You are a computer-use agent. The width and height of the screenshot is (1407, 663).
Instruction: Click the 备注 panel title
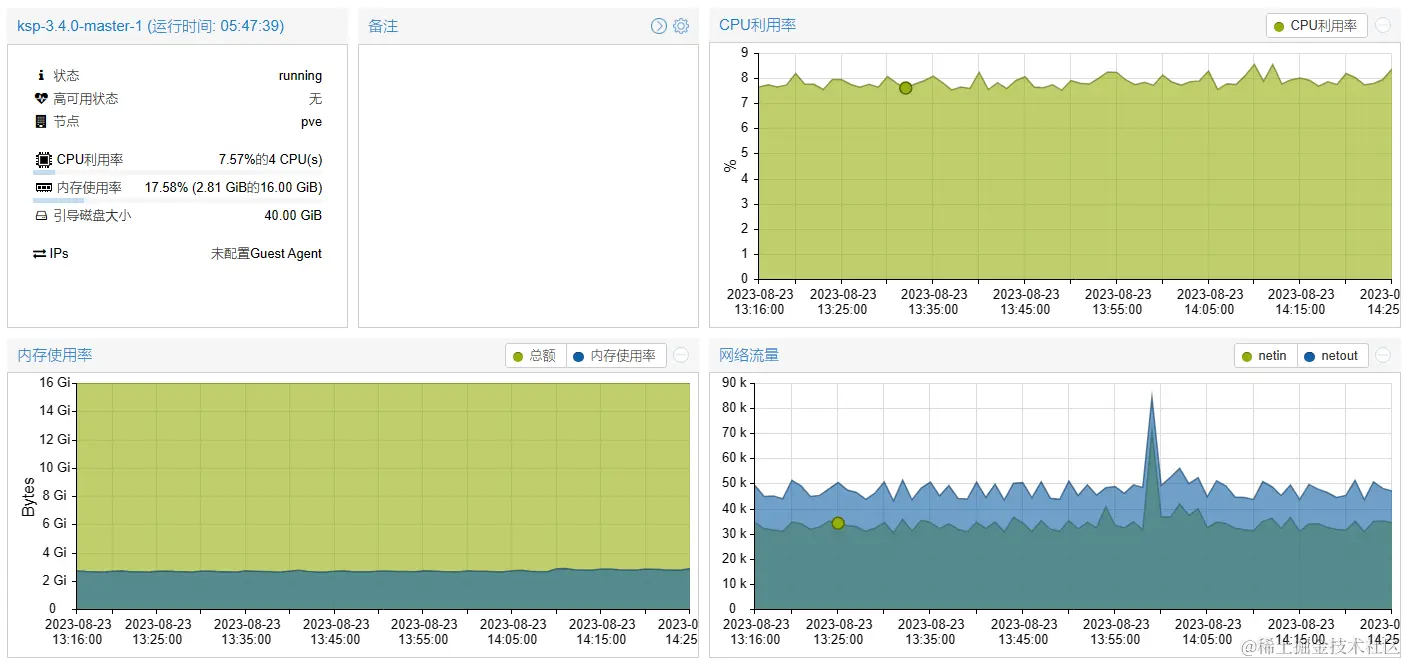coord(383,26)
